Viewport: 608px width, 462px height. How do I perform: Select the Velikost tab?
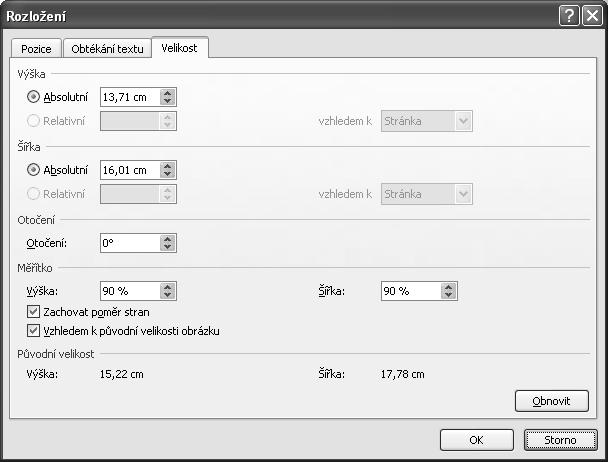pos(180,48)
